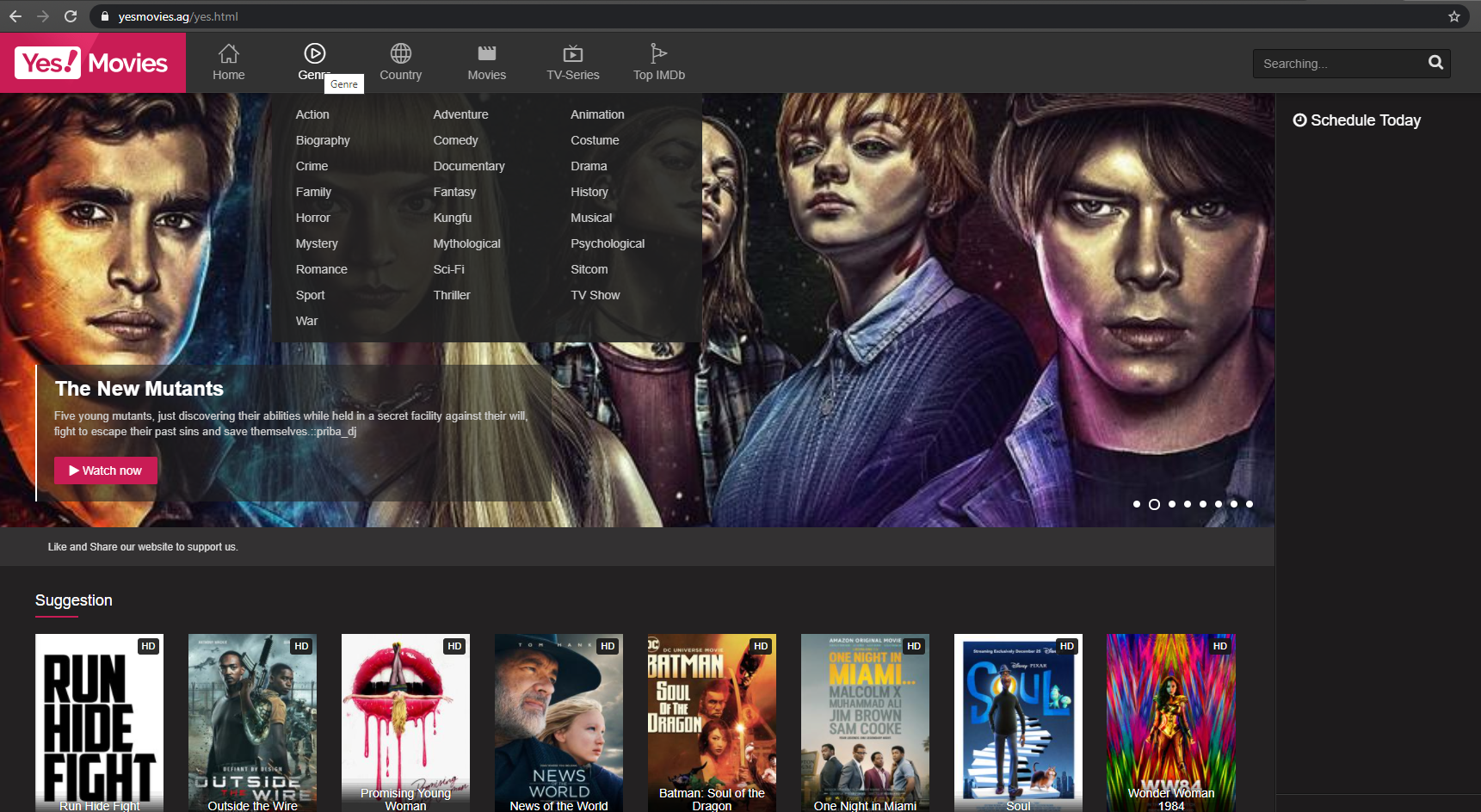
Task: Open the TV Show genre
Action: 595,295
